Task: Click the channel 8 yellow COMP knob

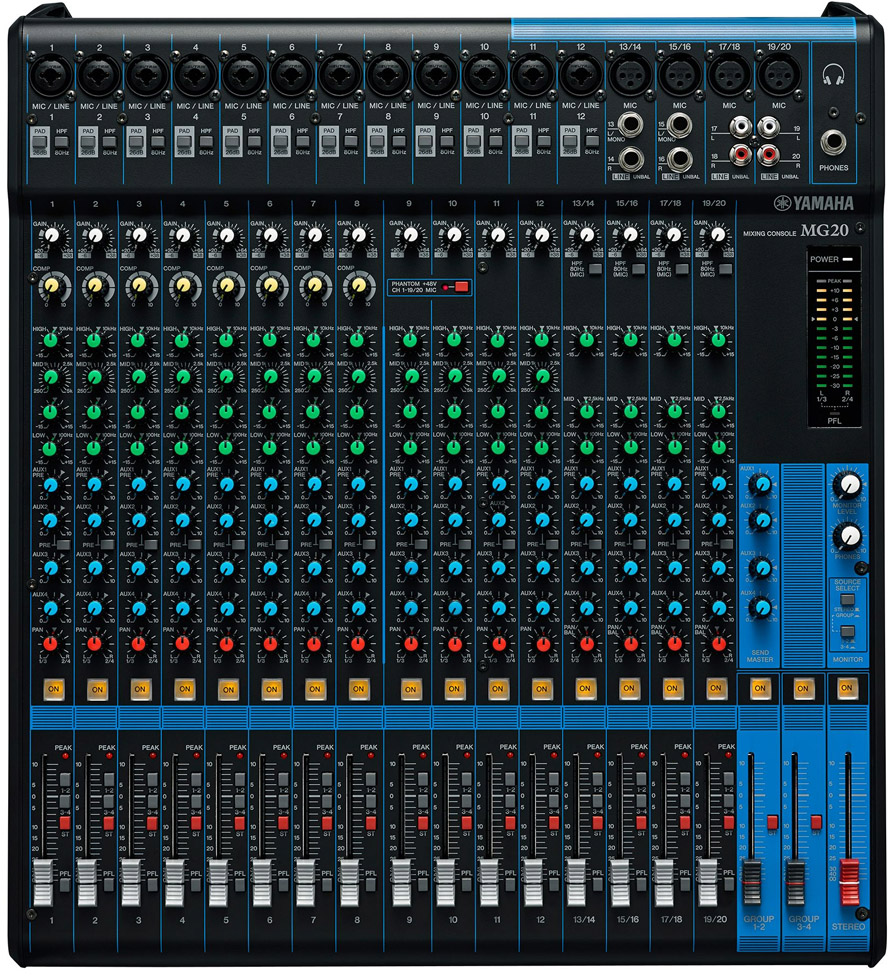Action: [x=358, y=286]
